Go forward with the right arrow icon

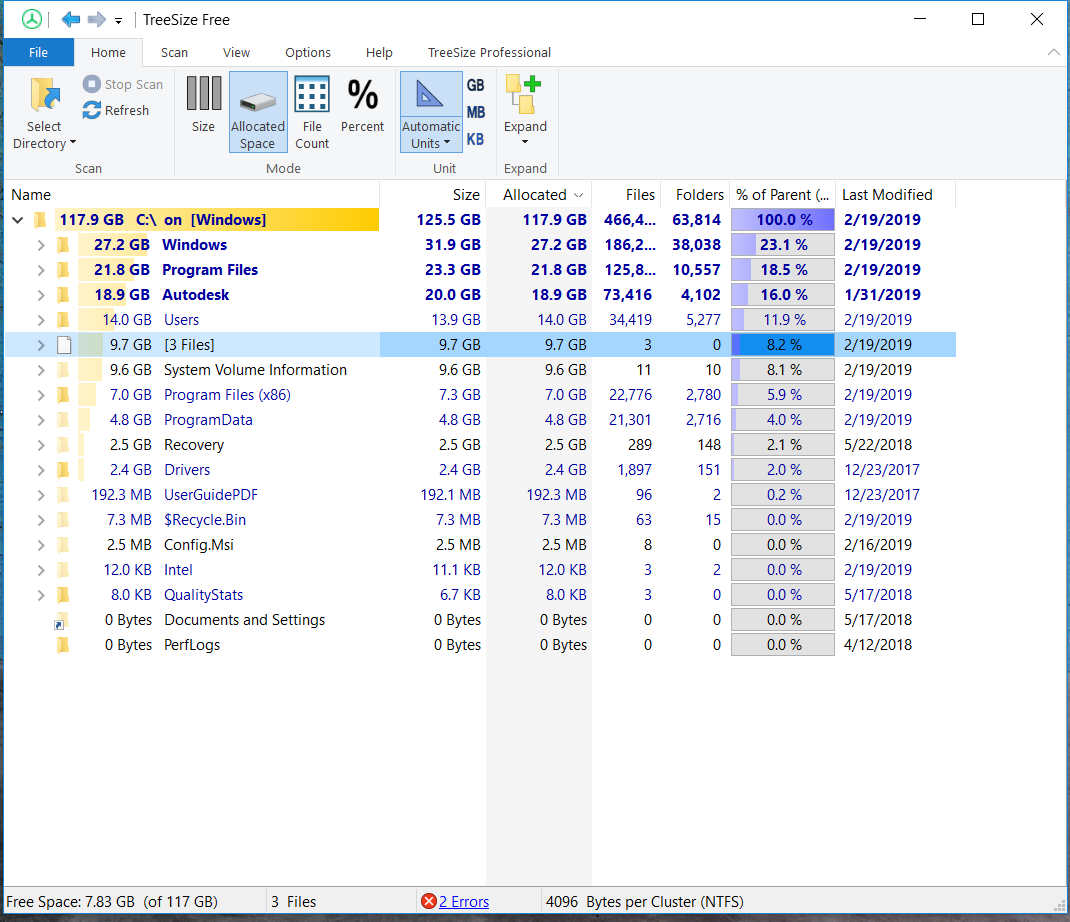[x=96, y=19]
